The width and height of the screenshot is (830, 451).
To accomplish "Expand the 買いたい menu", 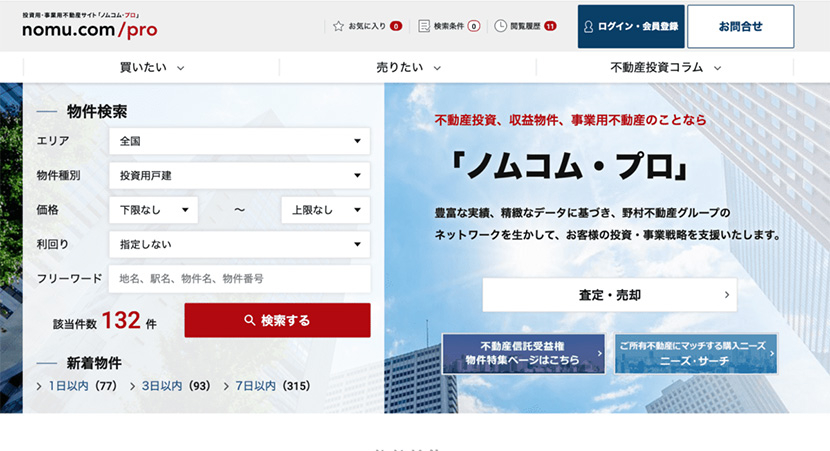I will tap(151, 68).
